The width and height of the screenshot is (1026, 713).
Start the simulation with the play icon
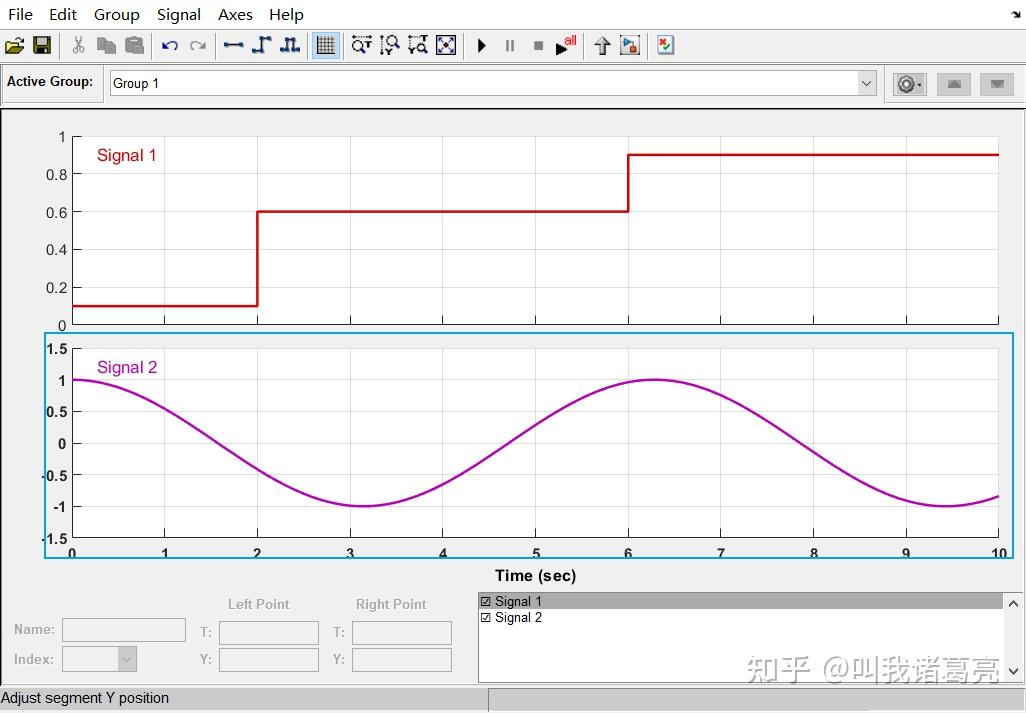pos(481,45)
